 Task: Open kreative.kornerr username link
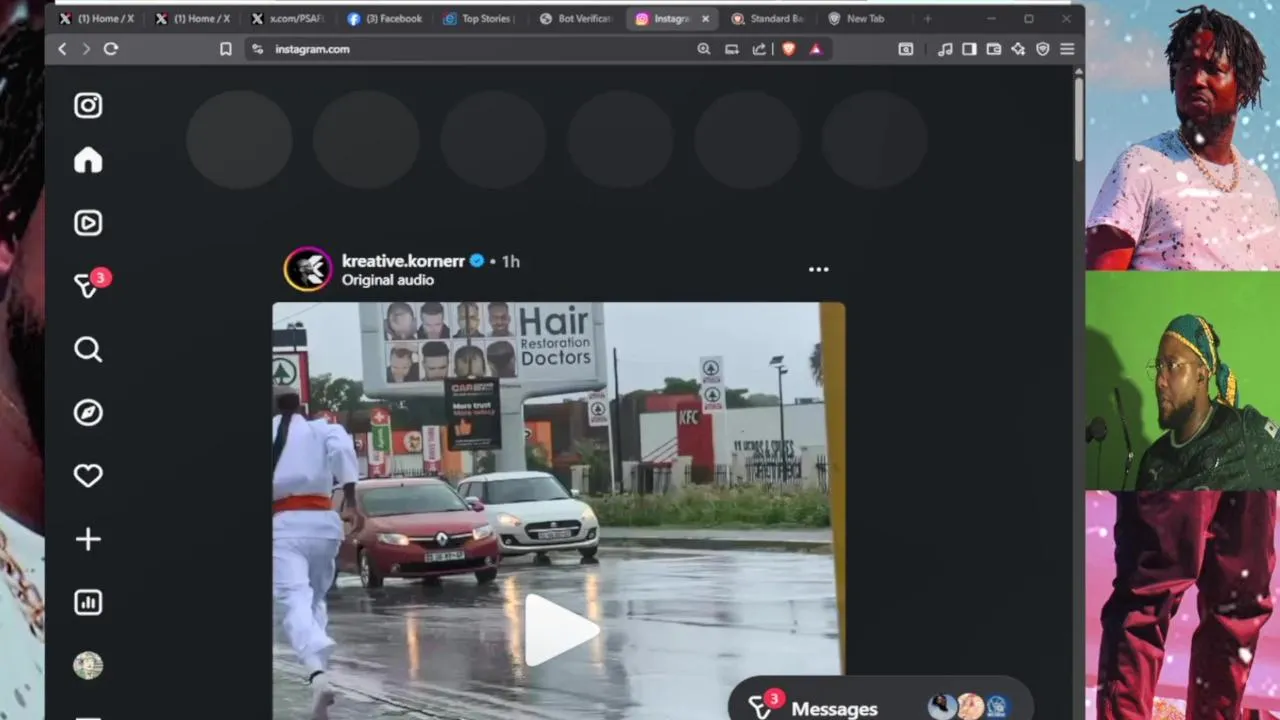pos(403,261)
